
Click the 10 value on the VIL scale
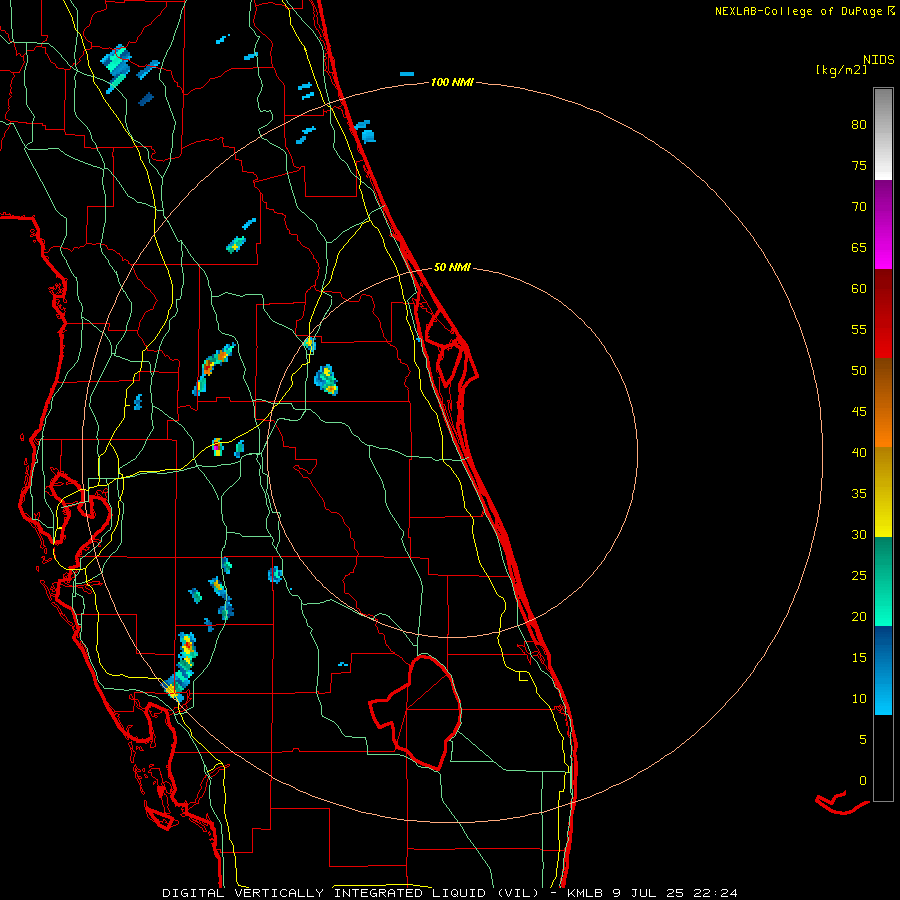pyautogui.click(x=859, y=699)
